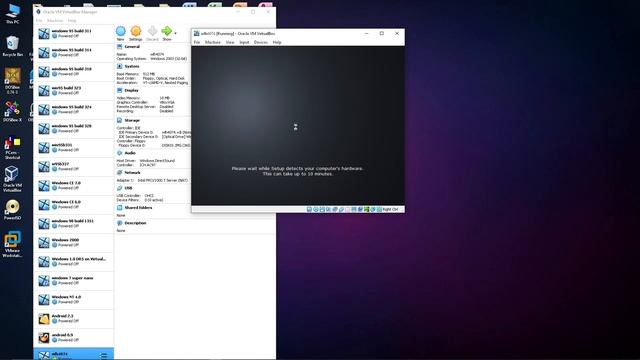Open Oracle VM VirtualBox desktop shortcut

(12, 179)
